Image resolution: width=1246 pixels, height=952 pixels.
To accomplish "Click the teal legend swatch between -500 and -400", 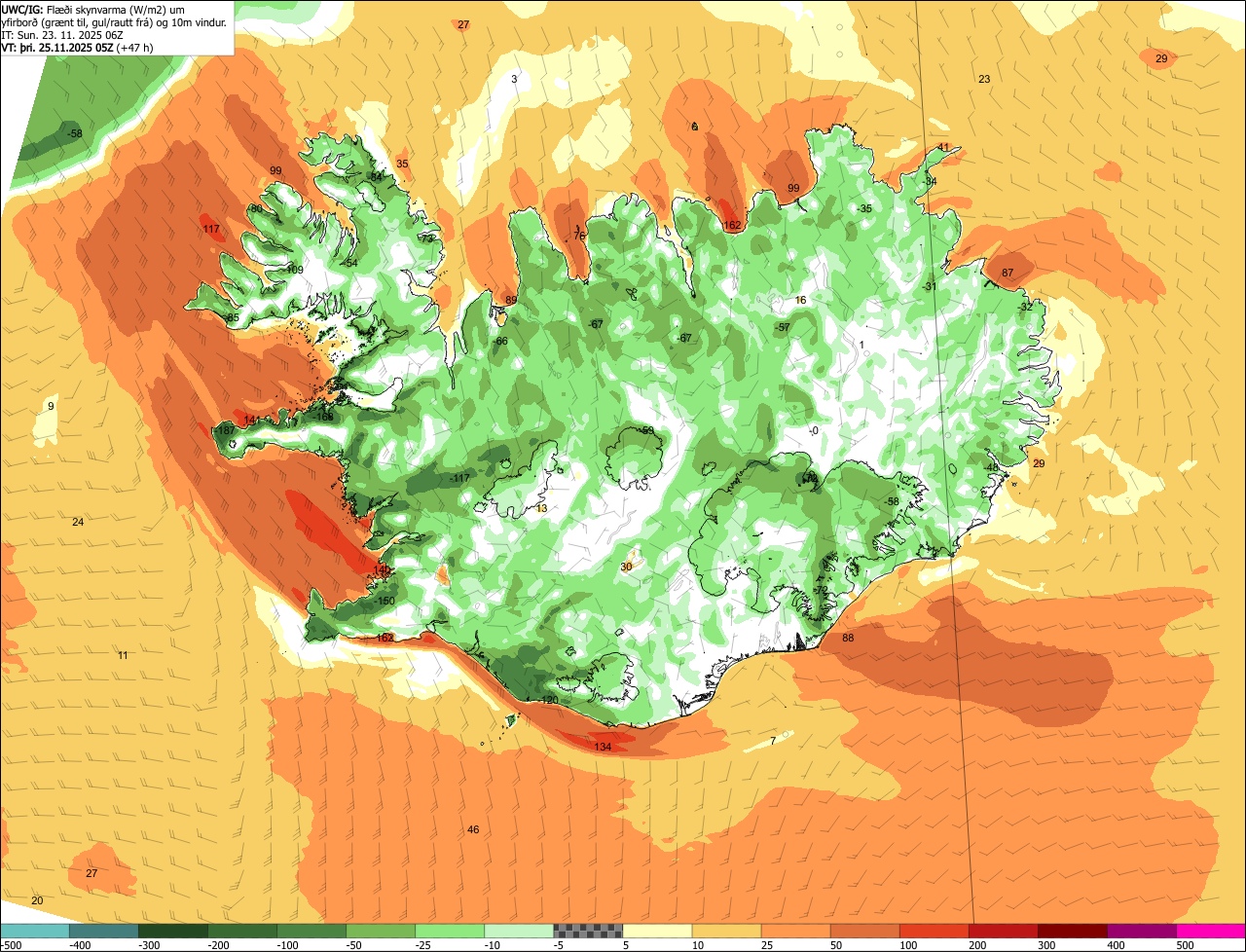I will click(x=35, y=932).
